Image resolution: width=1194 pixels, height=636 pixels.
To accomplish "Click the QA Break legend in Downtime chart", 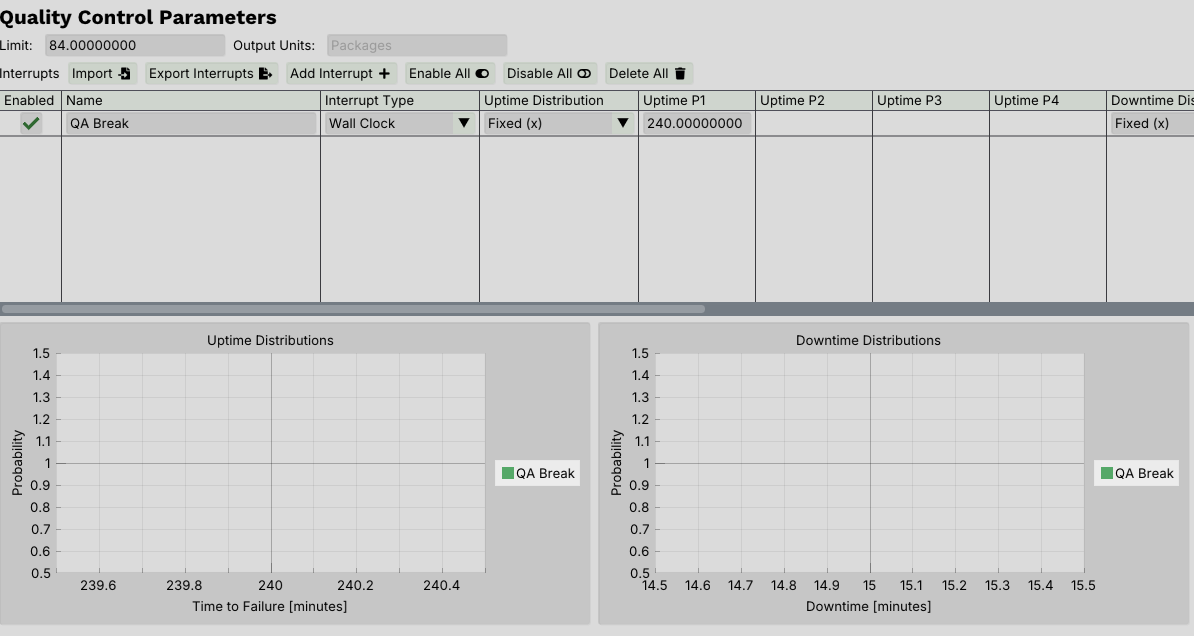I will [1137, 473].
